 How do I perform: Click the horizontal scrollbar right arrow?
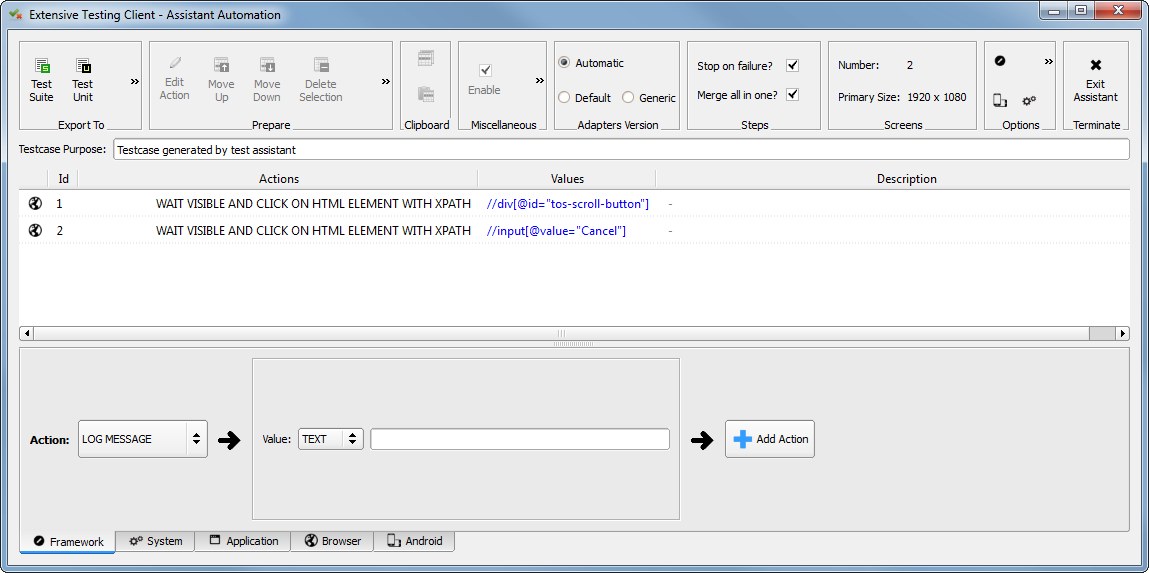[x=1122, y=333]
